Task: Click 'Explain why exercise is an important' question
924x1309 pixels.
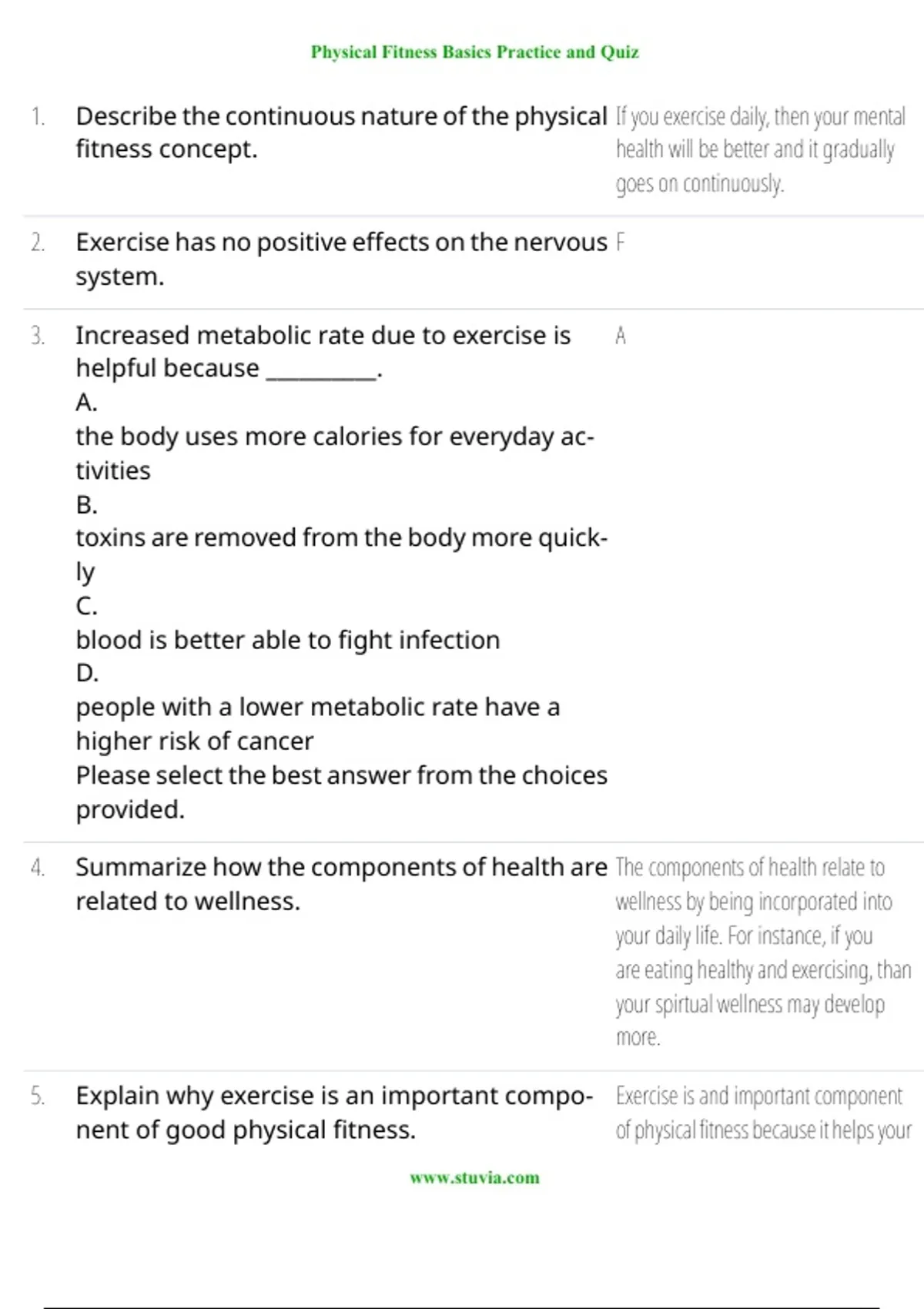Action: pyautogui.click(x=334, y=1113)
